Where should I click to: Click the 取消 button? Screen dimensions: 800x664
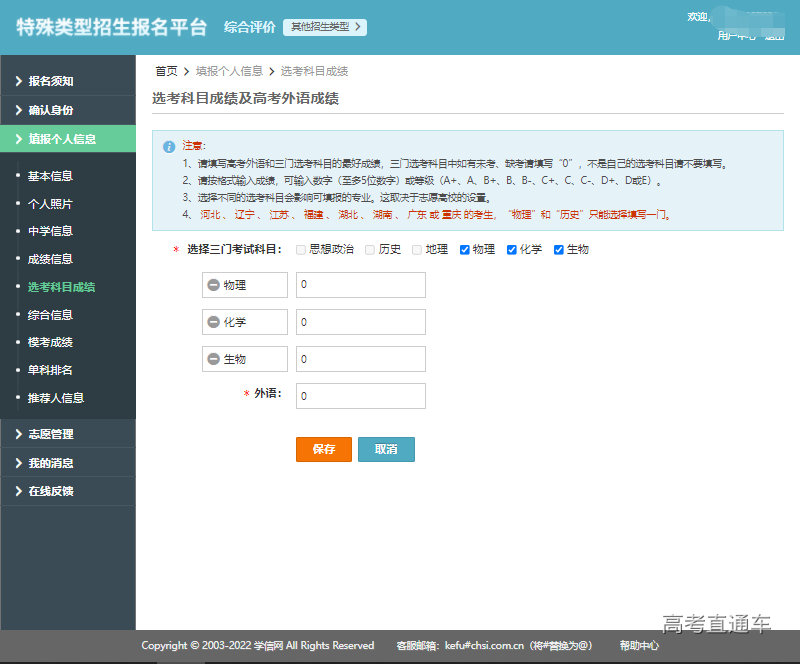[386, 449]
